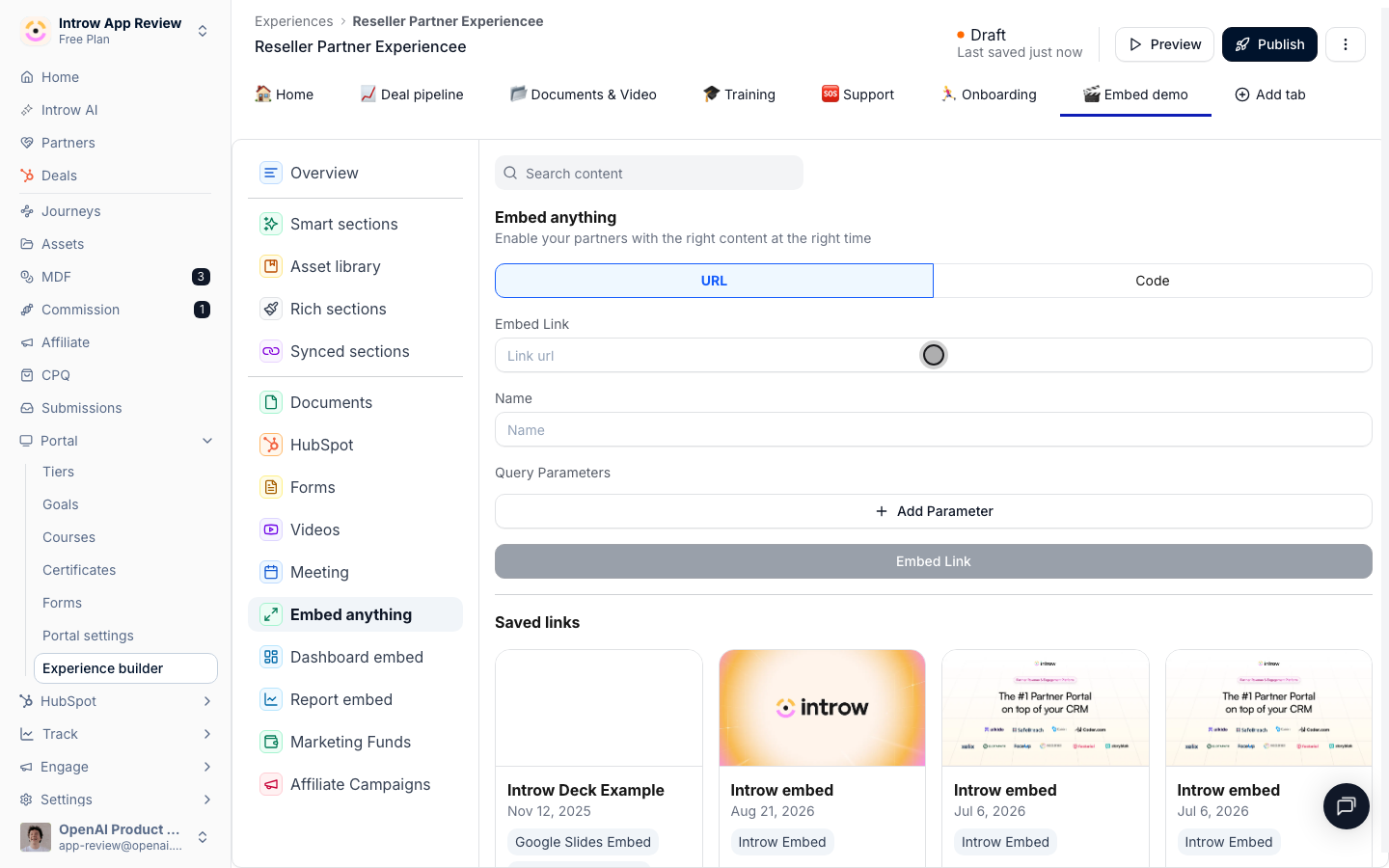Open the Asset library icon
The image size is (1389, 868).
tap(271, 266)
